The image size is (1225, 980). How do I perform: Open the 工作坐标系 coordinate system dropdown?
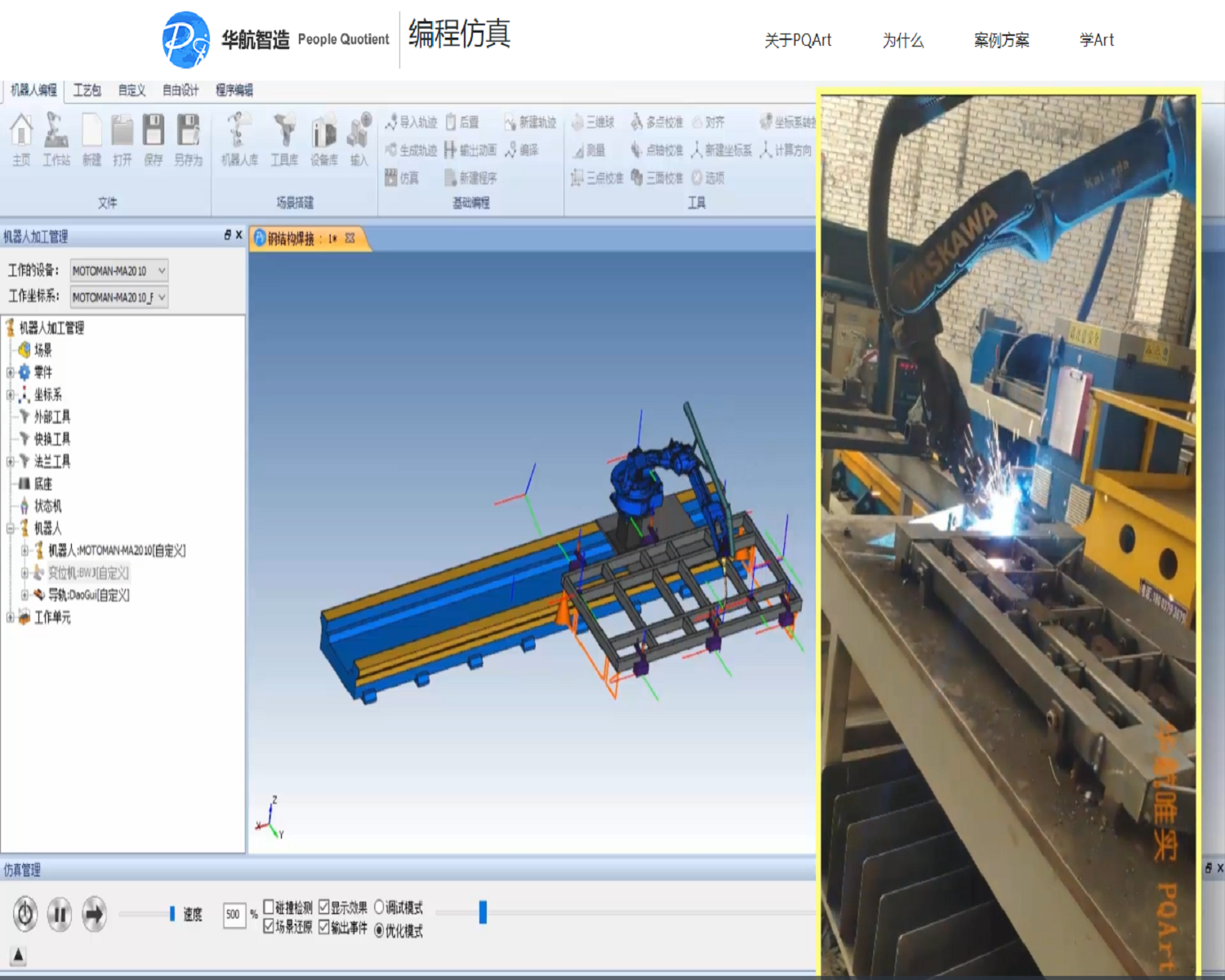point(119,297)
